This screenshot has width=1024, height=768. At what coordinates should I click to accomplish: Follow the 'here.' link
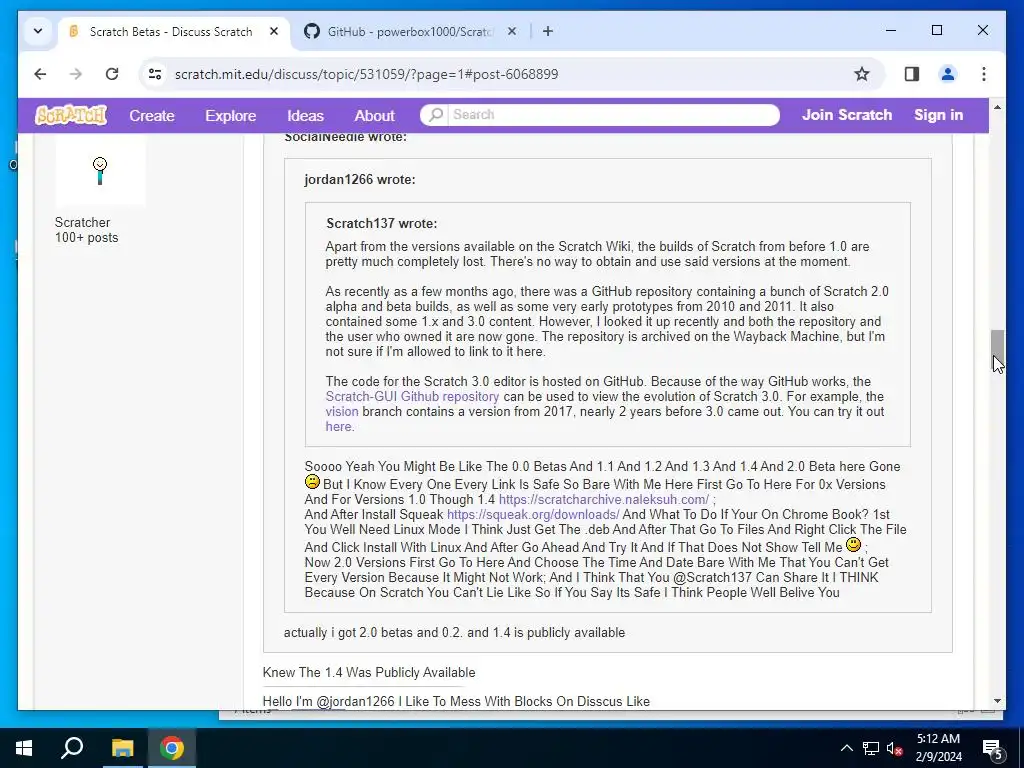coord(340,426)
